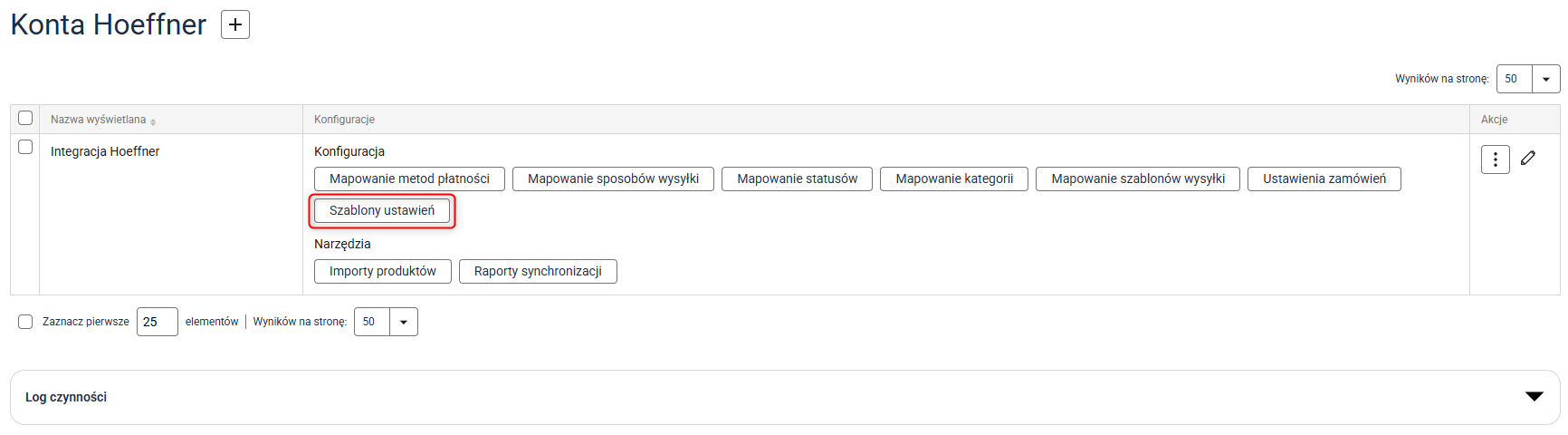1568x435 pixels.
Task: Open Mapowanie szablonów wysyłki
Action: click(1137, 179)
